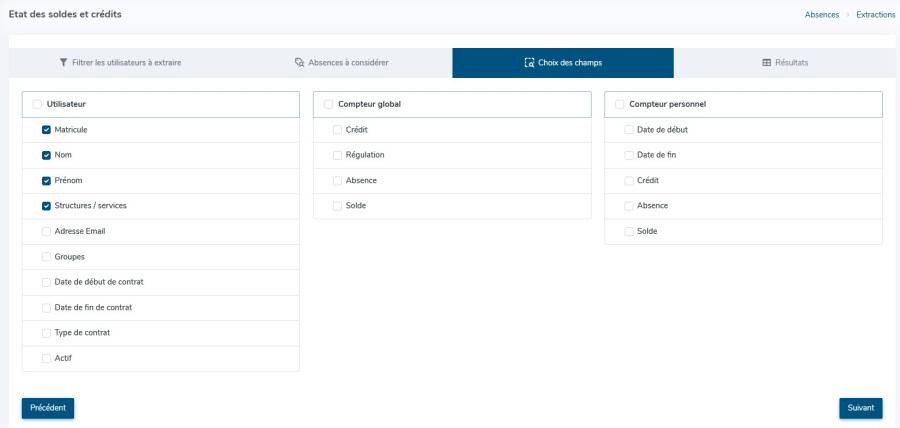Tick the Compteur personnel header checkbox

(x=620, y=104)
